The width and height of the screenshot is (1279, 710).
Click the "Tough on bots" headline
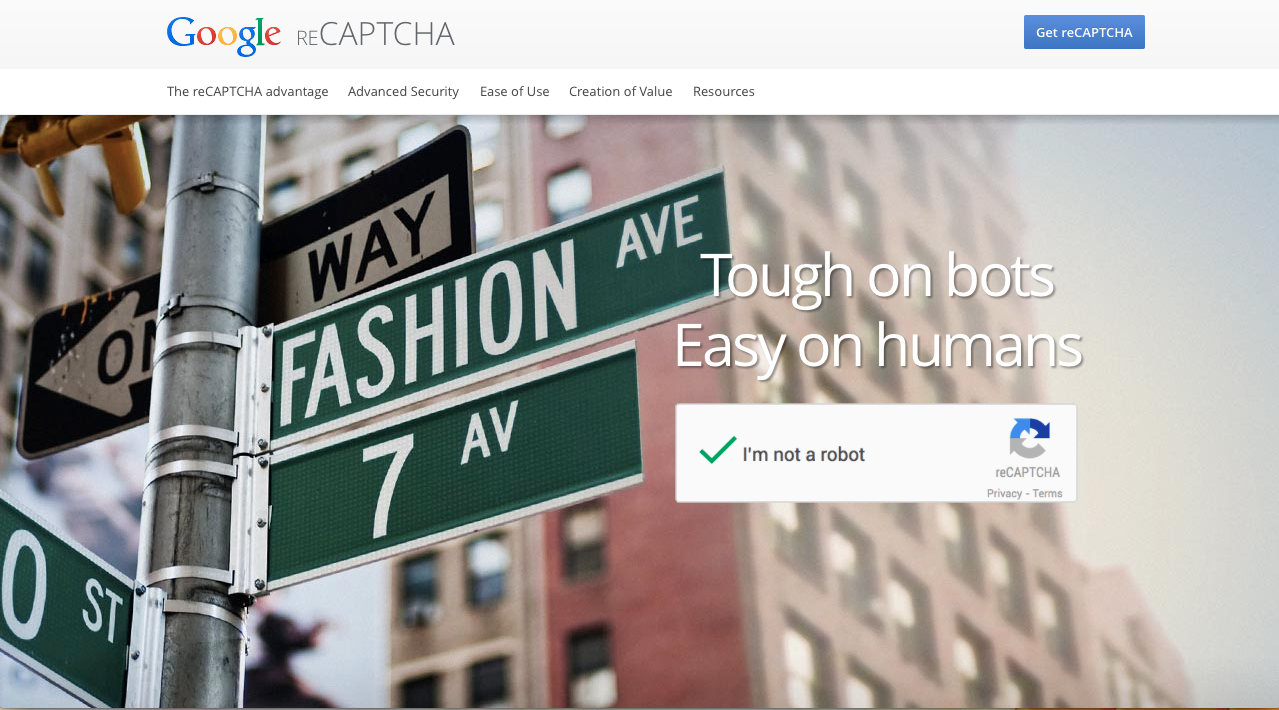(877, 275)
